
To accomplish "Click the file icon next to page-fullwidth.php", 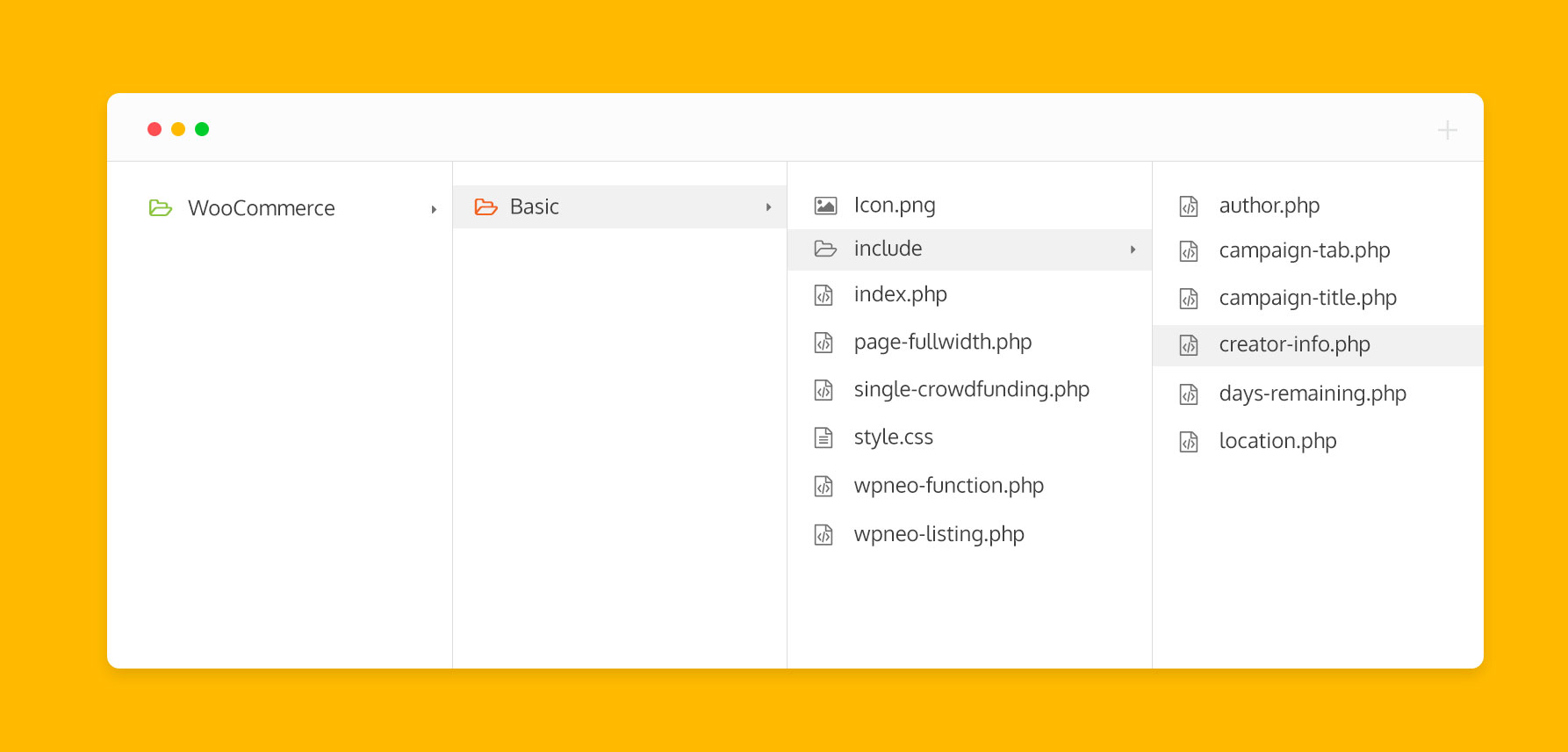I will pos(824,343).
